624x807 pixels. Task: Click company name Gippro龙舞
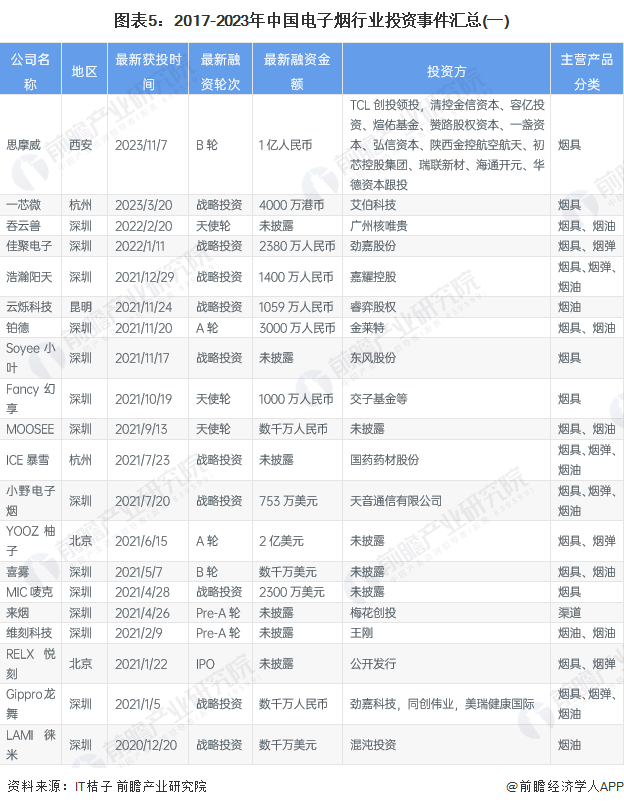pyautogui.click(x=30, y=704)
